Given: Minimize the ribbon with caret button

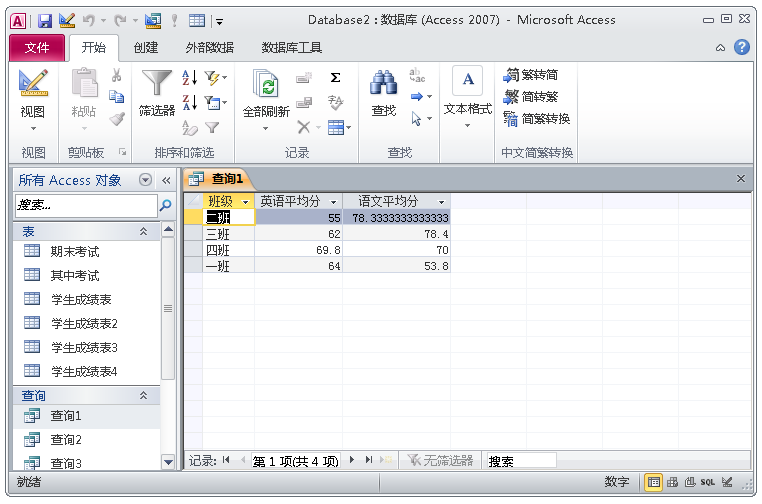Looking at the screenshot, I should click(720, 48).
